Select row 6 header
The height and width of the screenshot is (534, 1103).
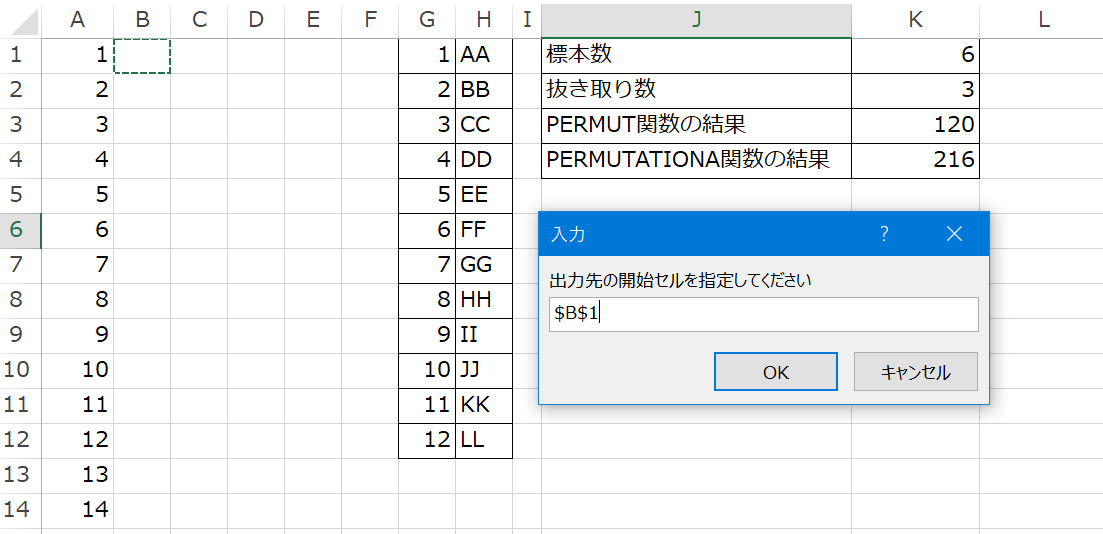click(20, 230)
